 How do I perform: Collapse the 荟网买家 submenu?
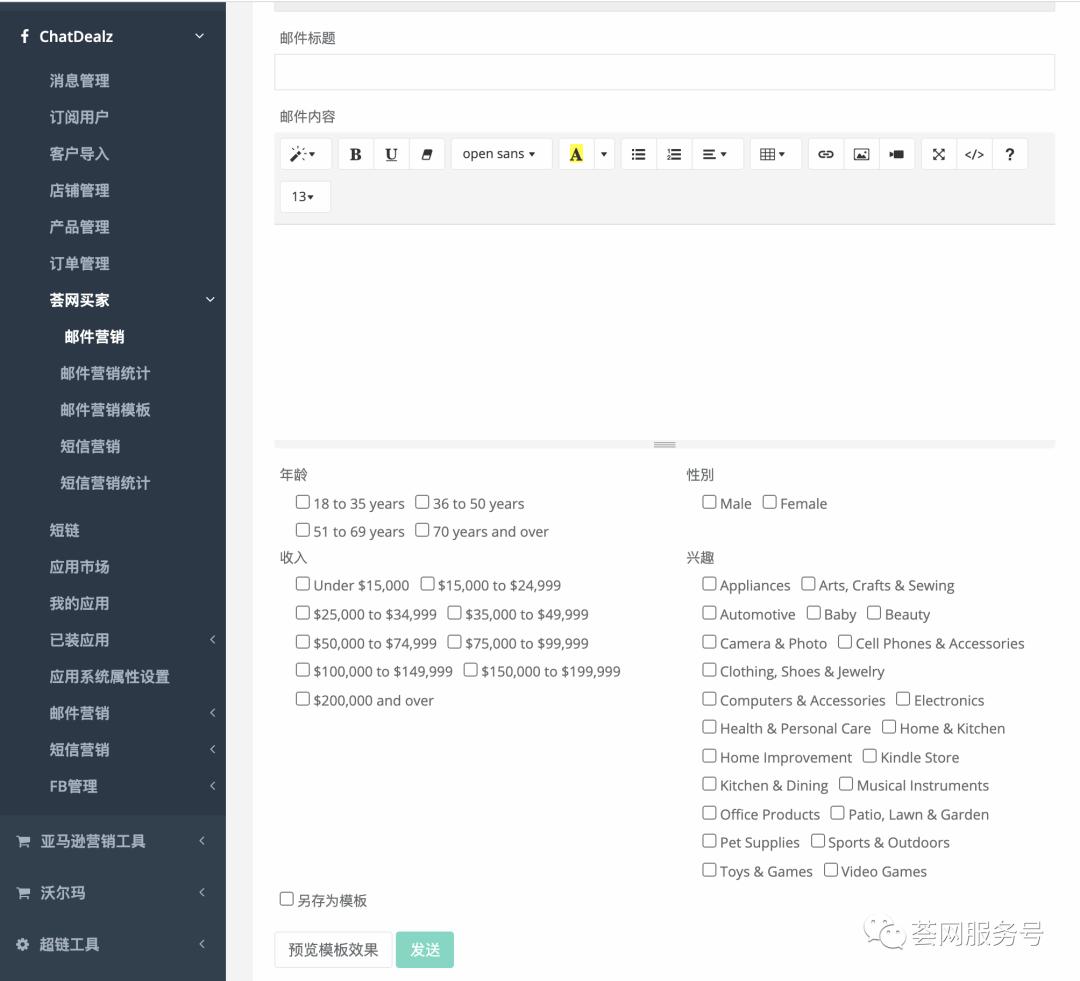click(211, 300)
